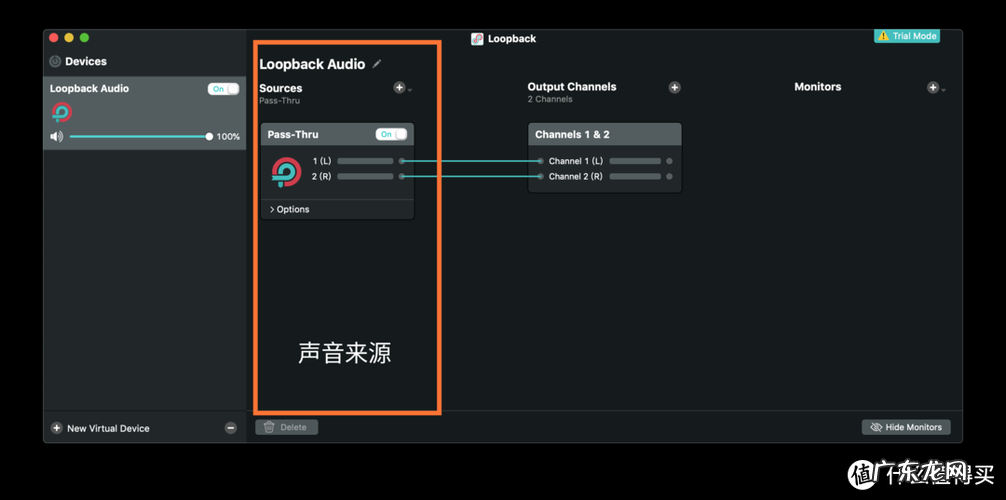Viewport: 1006px width, 500px height.
Task: Click the Channel 2 (R) label
Action: pos(575,176)
